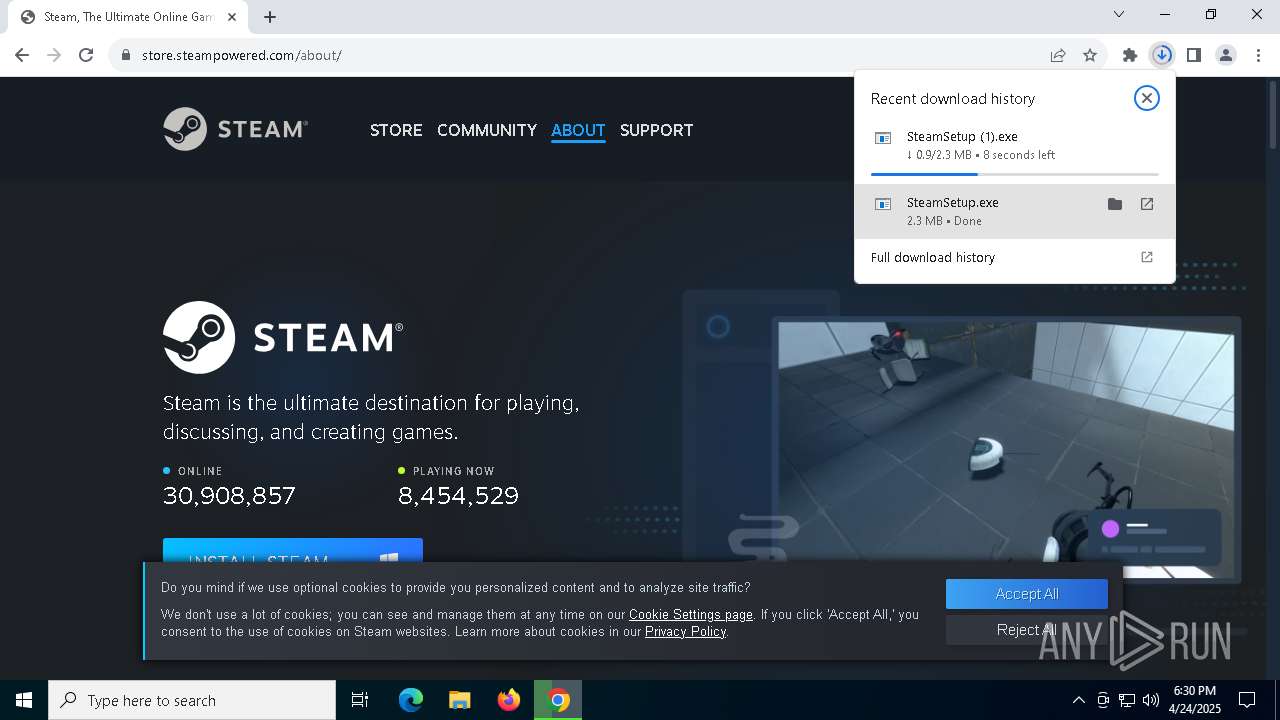Click the SteamSetup (1).exe download entry

[x=1014, y=145]
